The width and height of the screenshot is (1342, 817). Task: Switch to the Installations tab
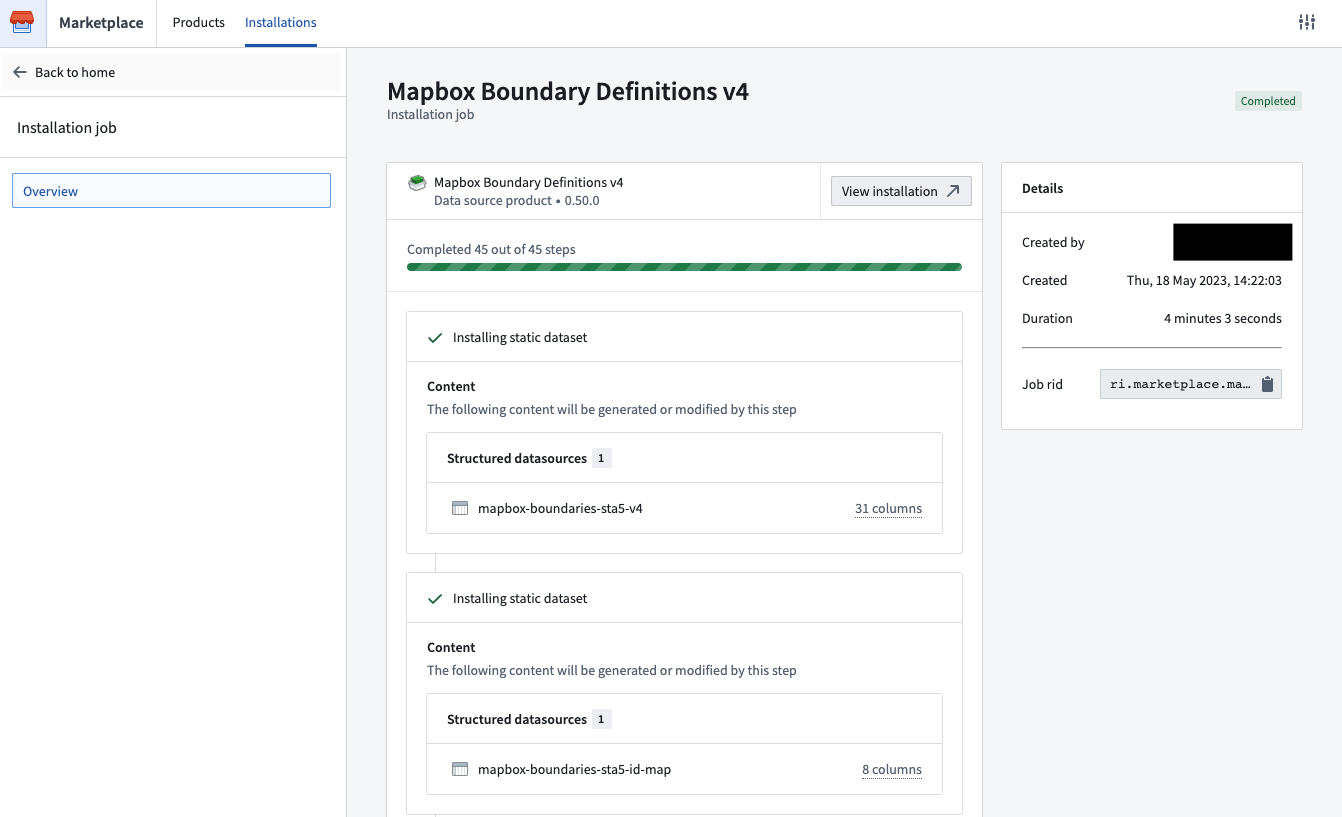tap(281, 22)
